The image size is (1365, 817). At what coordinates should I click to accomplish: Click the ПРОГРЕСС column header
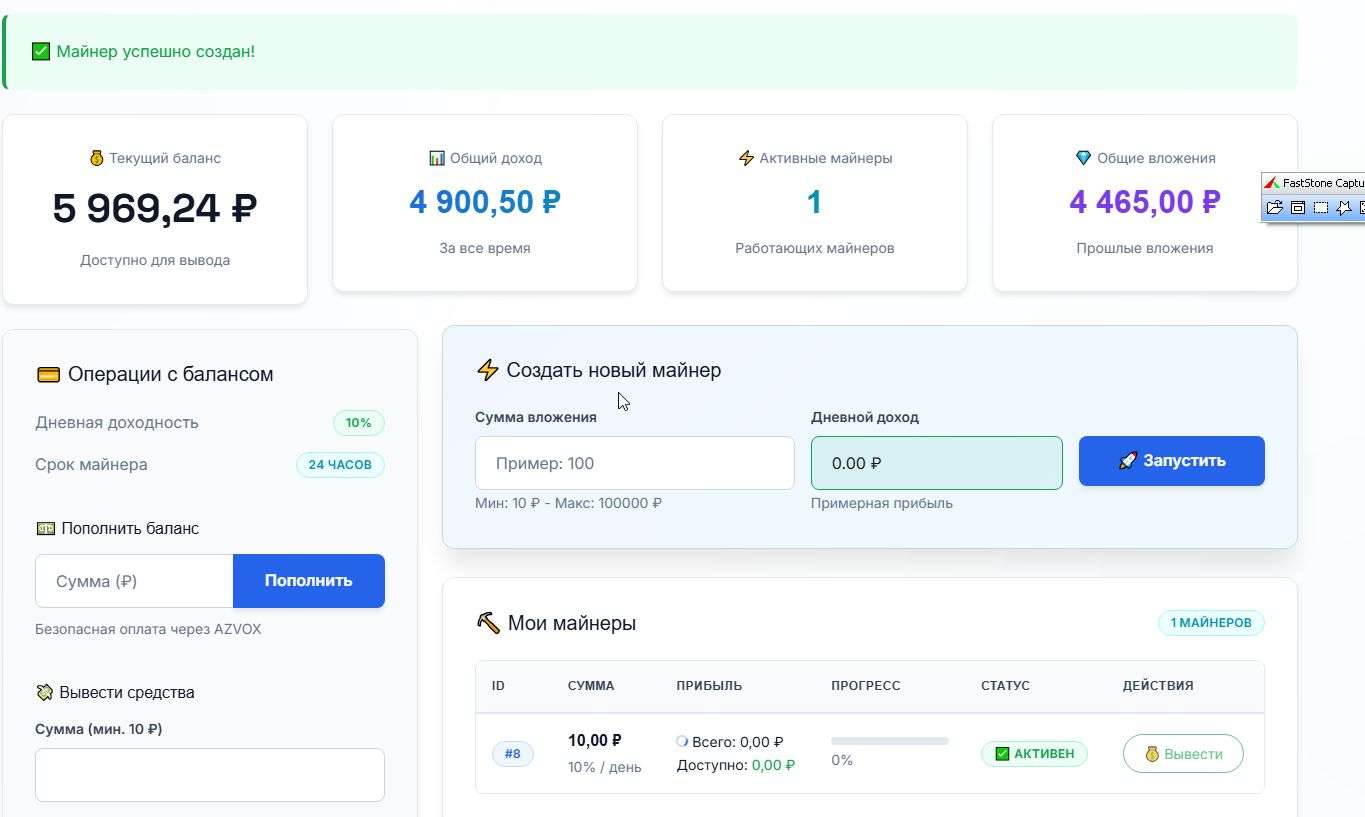[866, 686]
